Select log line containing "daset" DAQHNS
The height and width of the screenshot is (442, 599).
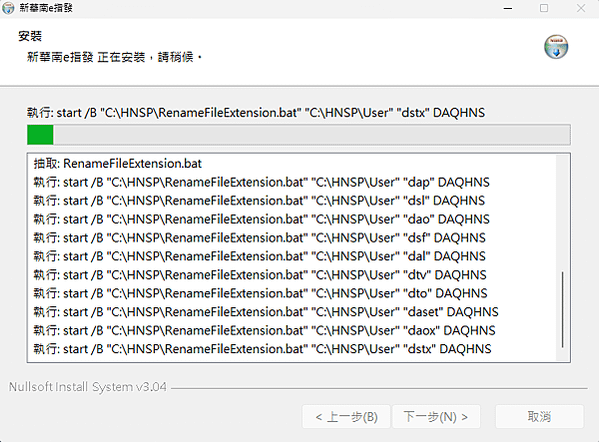pos(266,312)
